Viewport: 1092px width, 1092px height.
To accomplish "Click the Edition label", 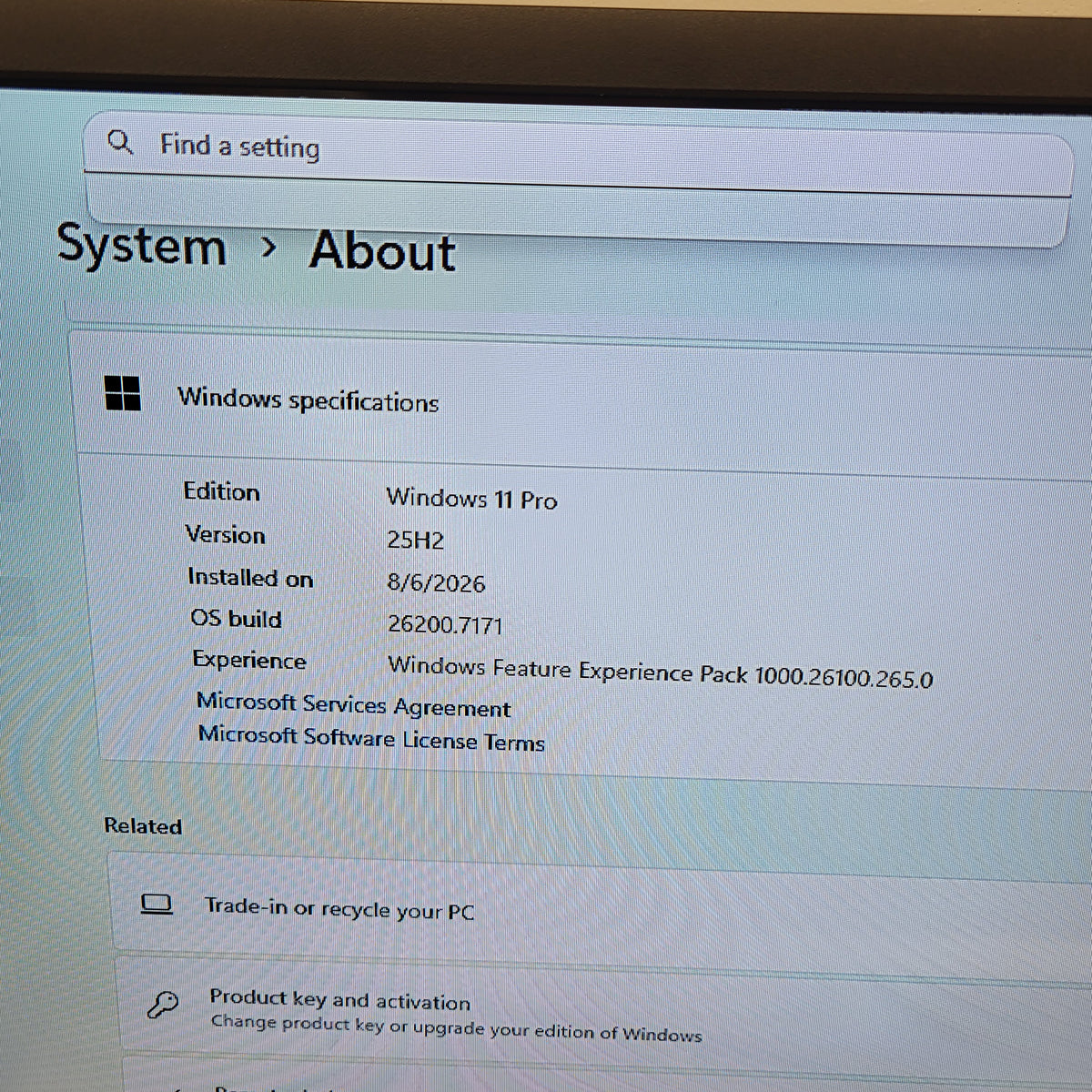I will tap(221, 491).
